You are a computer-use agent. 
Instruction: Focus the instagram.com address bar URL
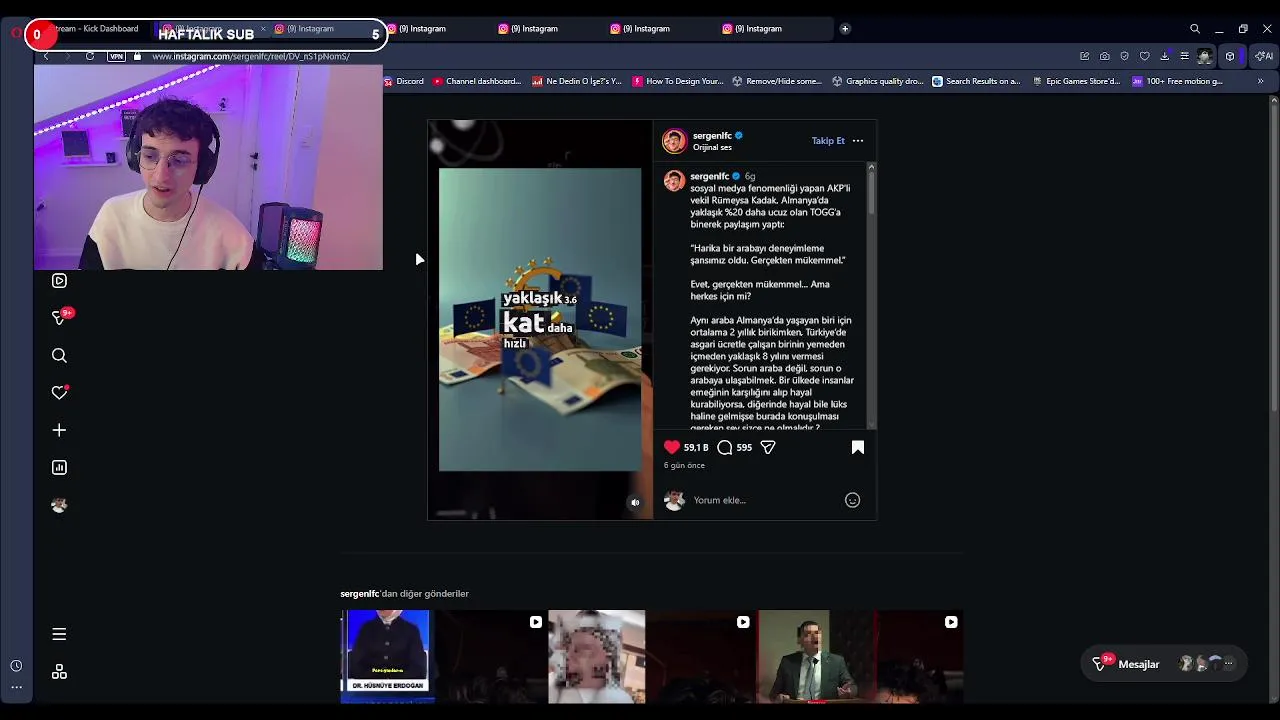(x=251, y=56)
